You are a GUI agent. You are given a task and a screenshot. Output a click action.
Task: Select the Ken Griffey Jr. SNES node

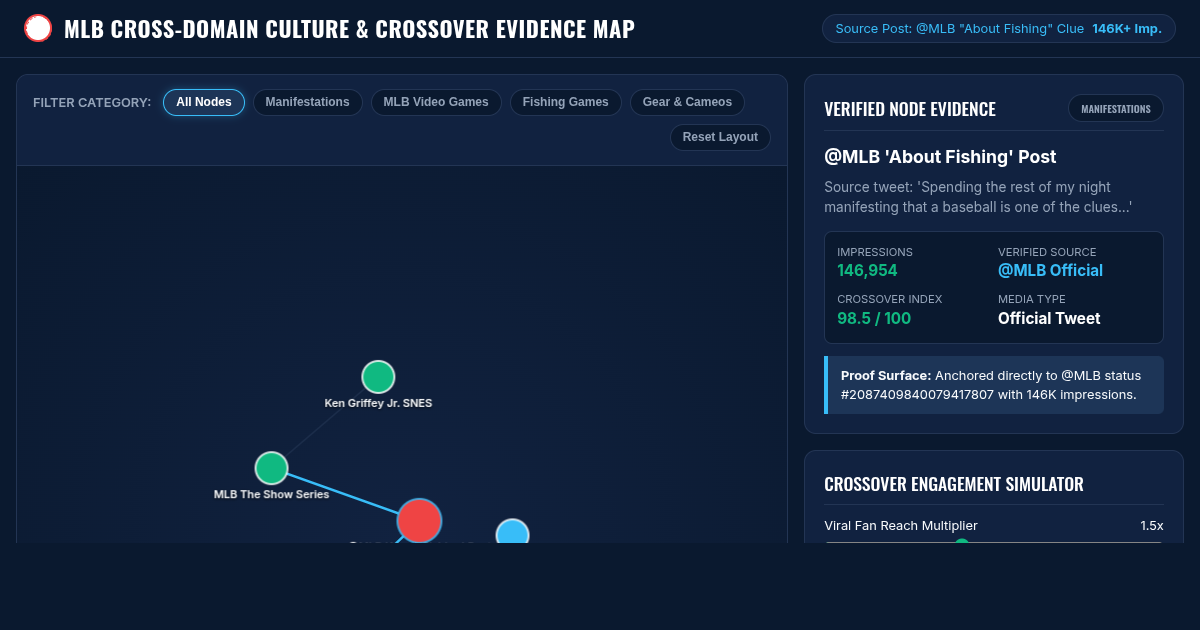pyautogui.click(x=378, y=377)
